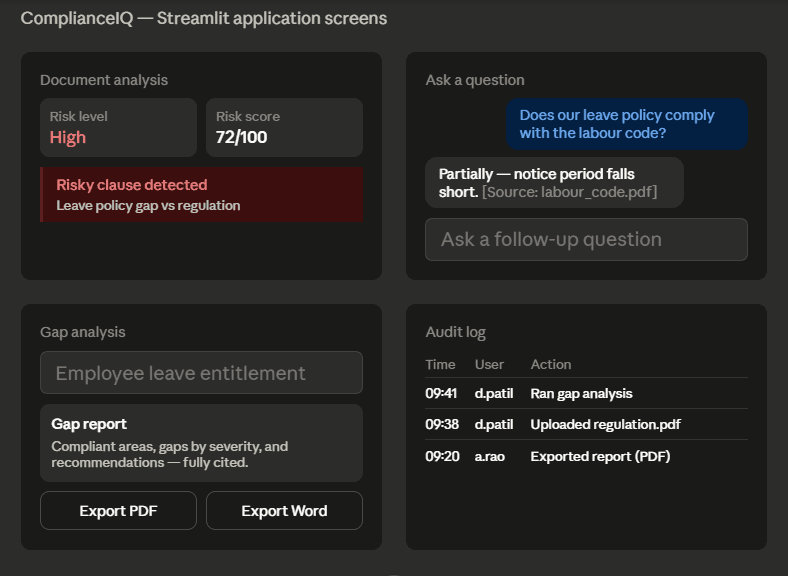Click the Document analysis heading

coord(104,80)
